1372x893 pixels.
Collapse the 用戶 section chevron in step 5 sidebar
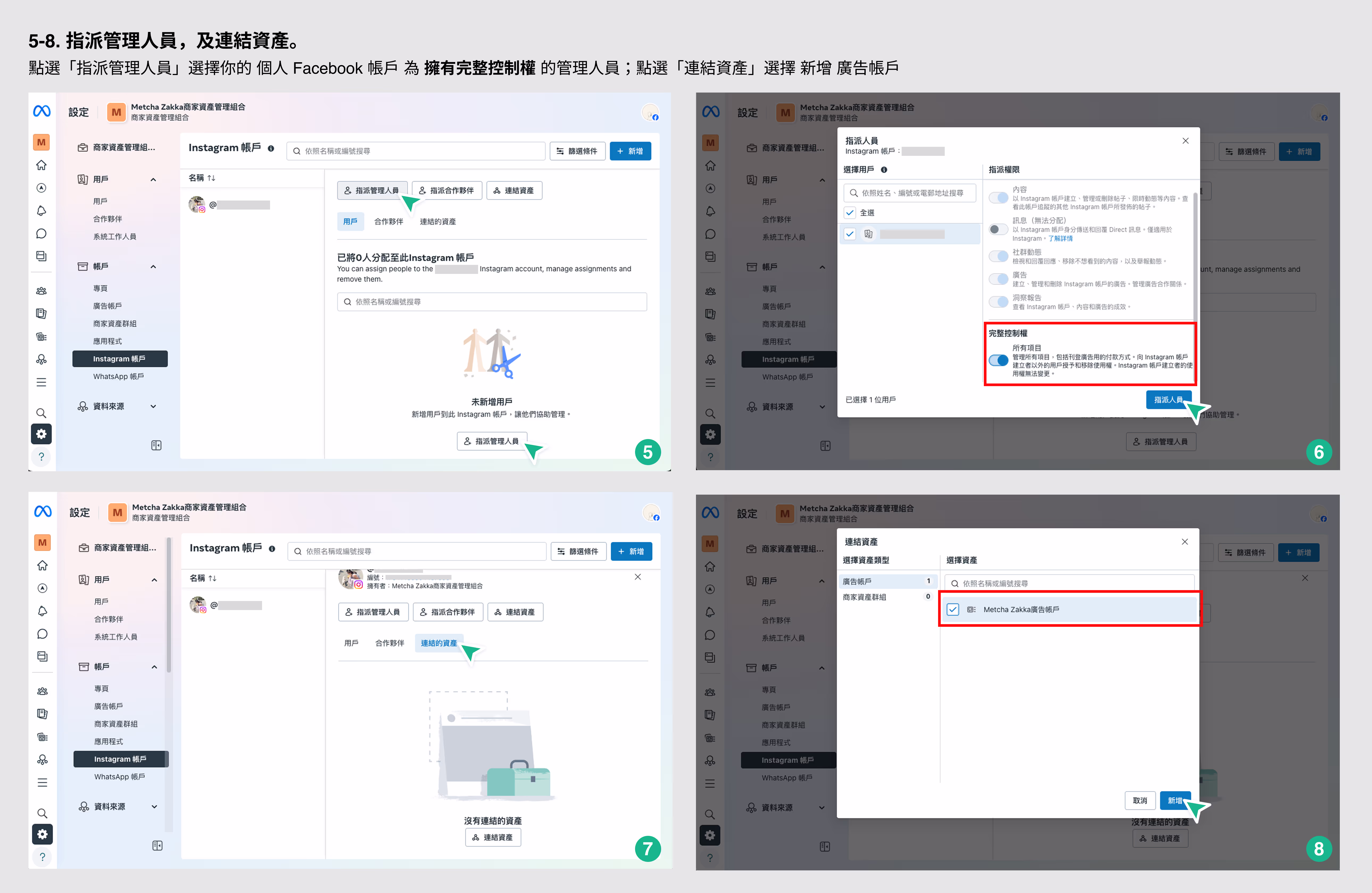153,180
